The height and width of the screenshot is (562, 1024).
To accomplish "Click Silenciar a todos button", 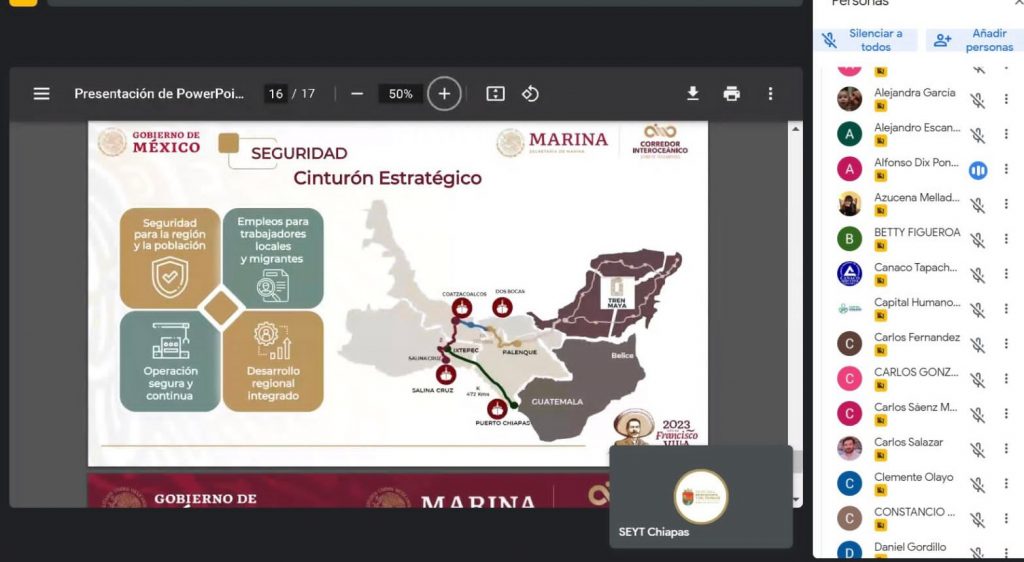I will tap(867, 40).
